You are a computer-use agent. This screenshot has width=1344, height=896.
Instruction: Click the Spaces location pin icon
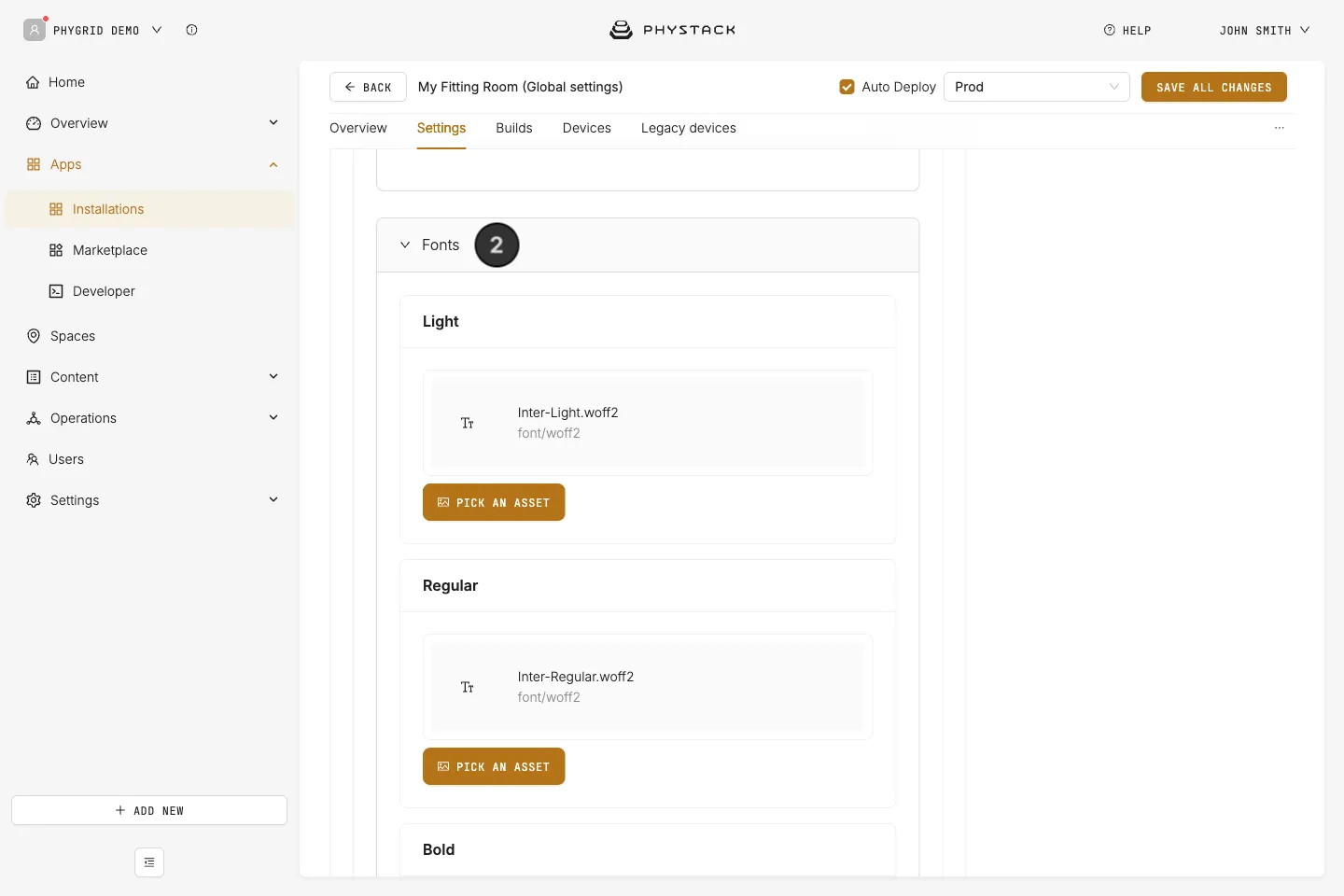(x=34, y=336)
